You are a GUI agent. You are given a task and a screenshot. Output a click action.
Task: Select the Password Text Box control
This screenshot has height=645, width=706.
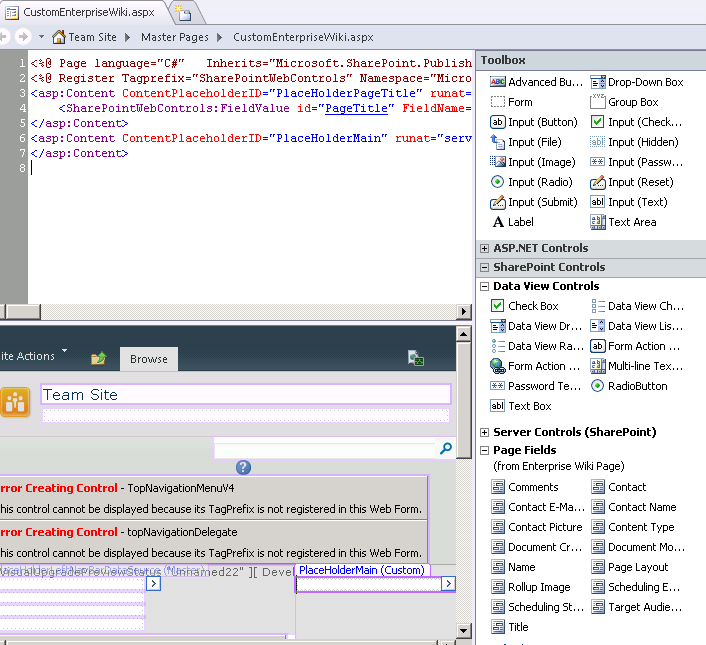tap(536, 386)
